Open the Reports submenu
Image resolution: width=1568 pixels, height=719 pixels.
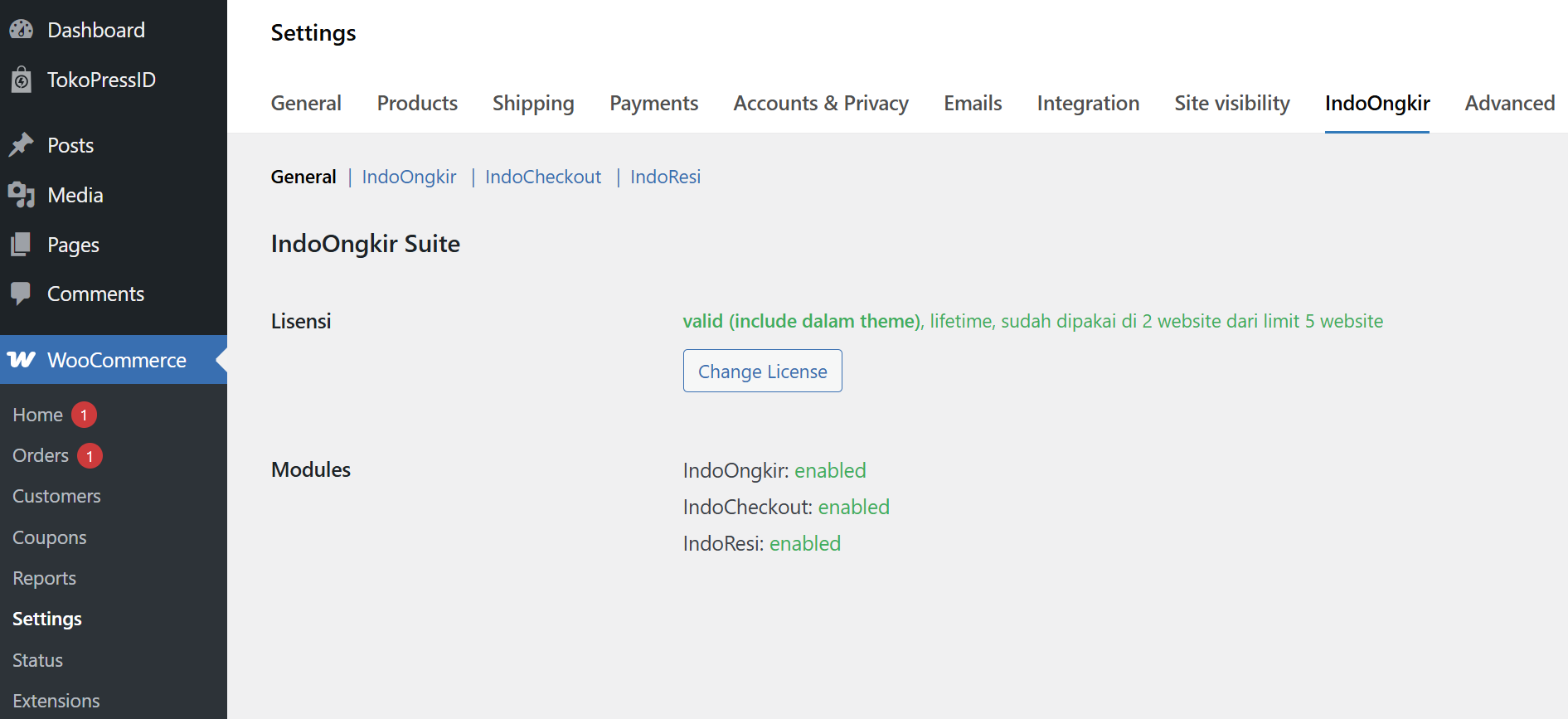[x=45, y=578]
